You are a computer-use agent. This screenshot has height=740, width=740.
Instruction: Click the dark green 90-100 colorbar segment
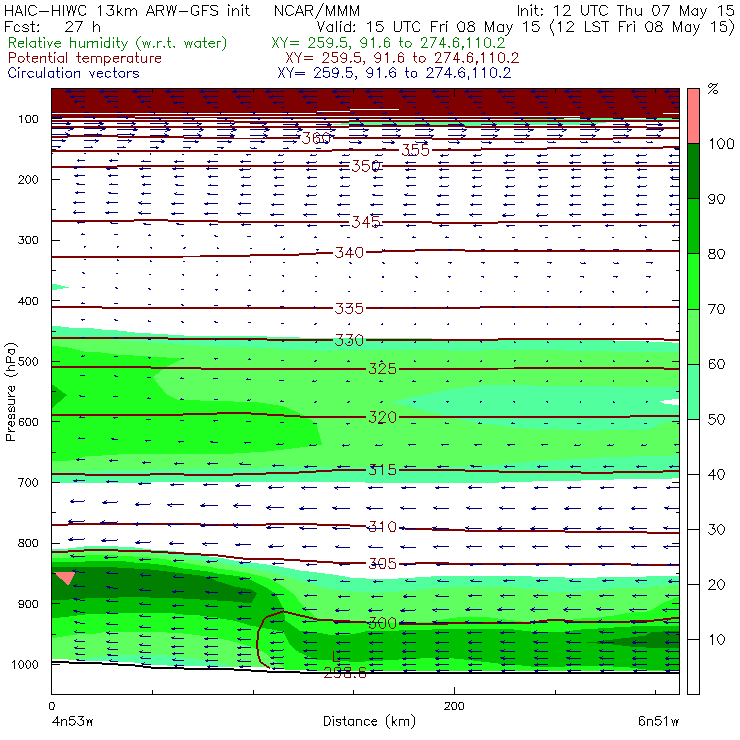[693, 171]
